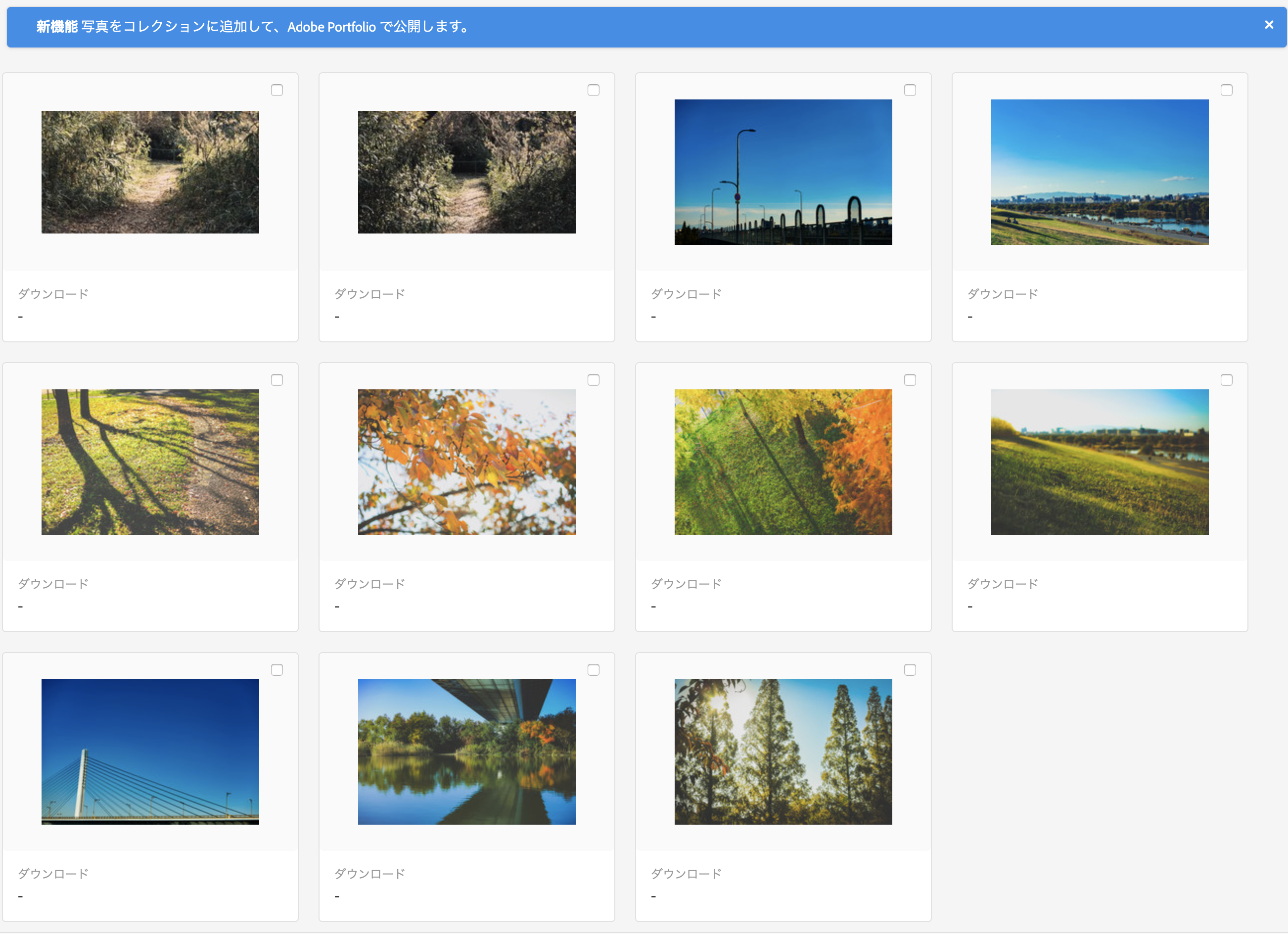
Task: Tick the checkbox on the tree shadows grass photo
Action: [x=276, y=379]
